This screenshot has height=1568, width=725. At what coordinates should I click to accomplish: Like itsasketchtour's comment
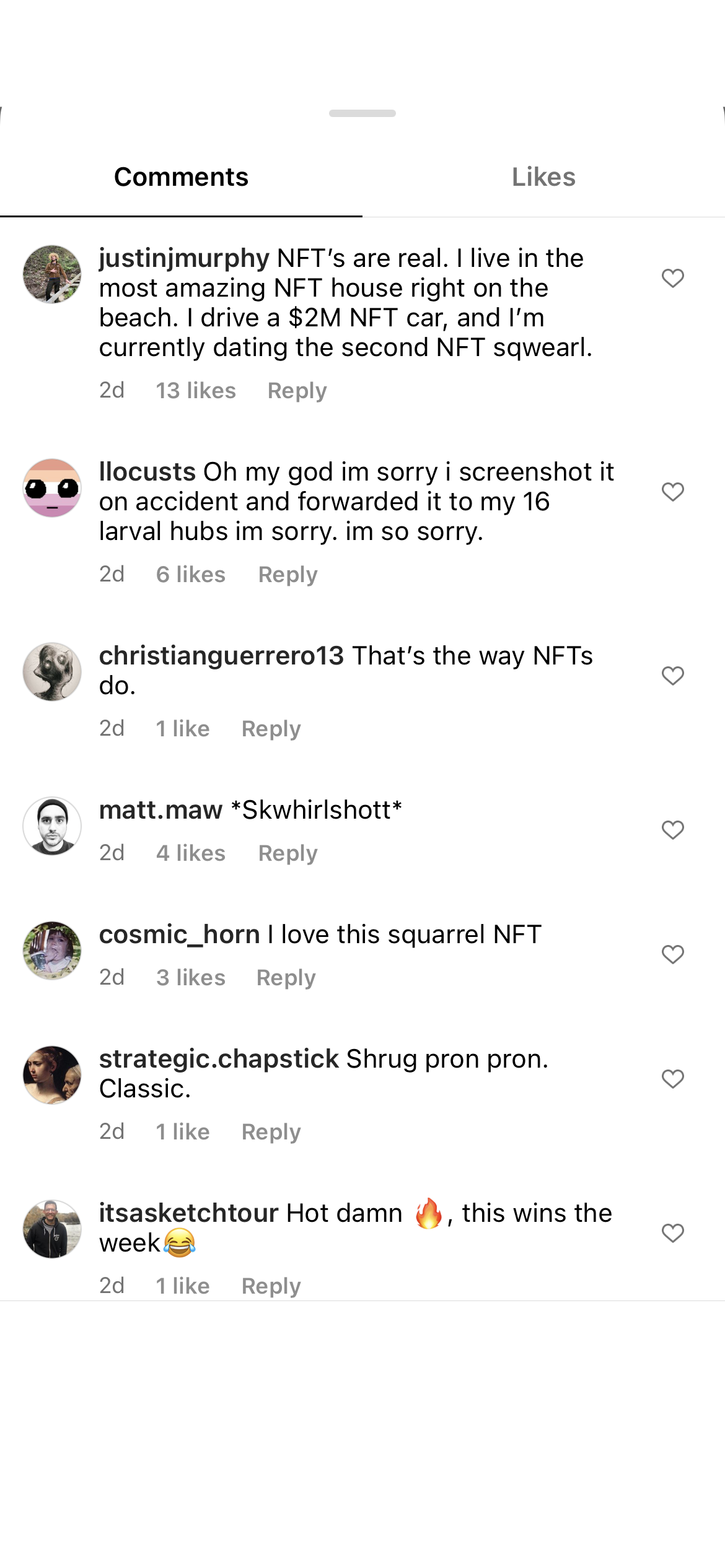tap(672, 1233)
